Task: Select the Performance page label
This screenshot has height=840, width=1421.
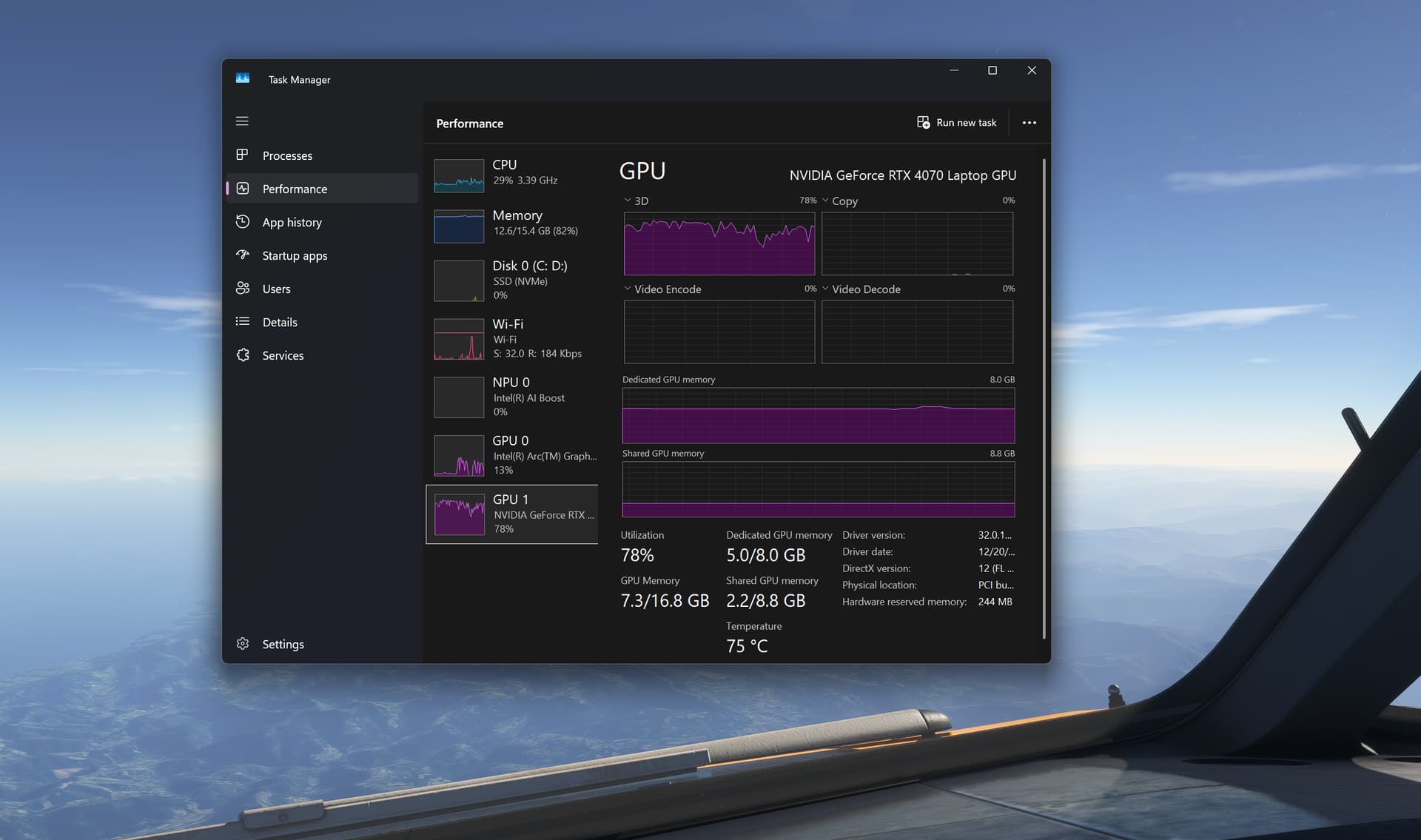Action: pyautogui.click(x=295, y=189)
